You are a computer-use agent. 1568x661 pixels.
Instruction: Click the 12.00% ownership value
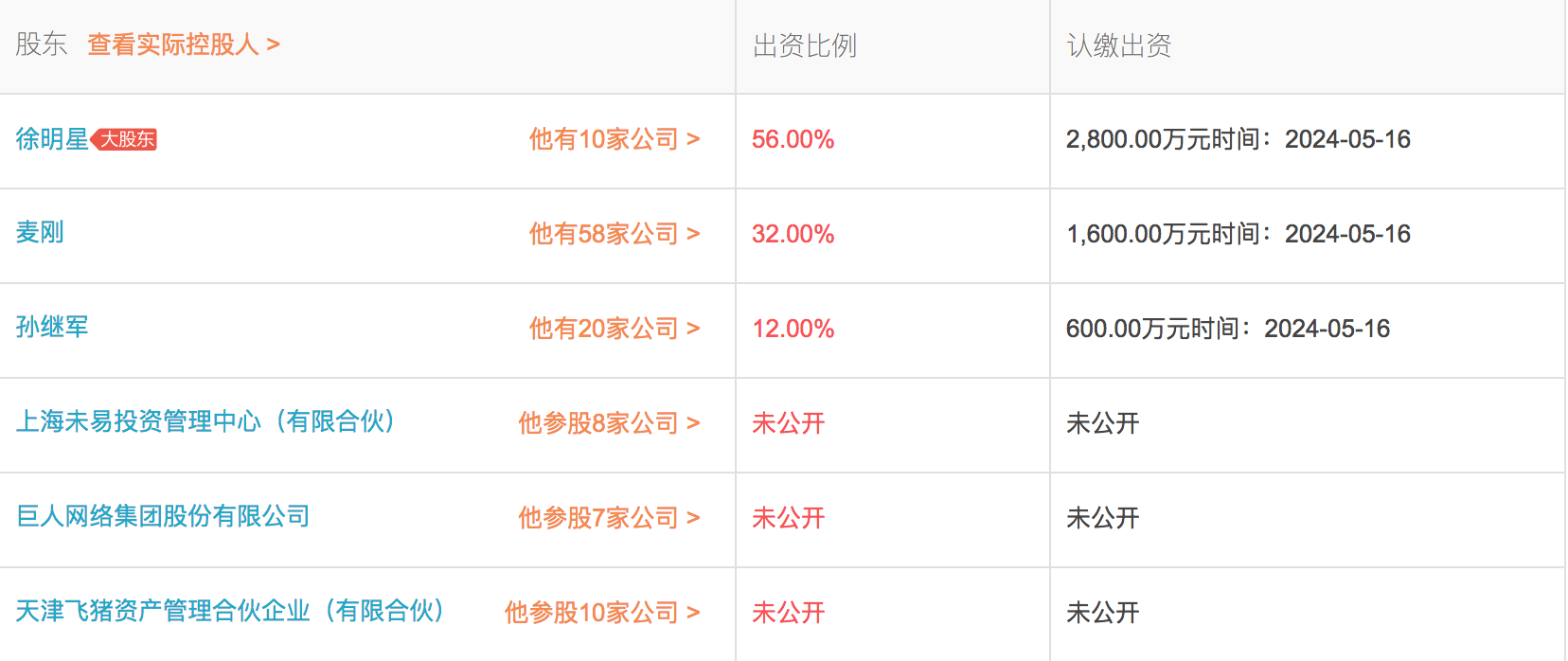pos(793,329)
